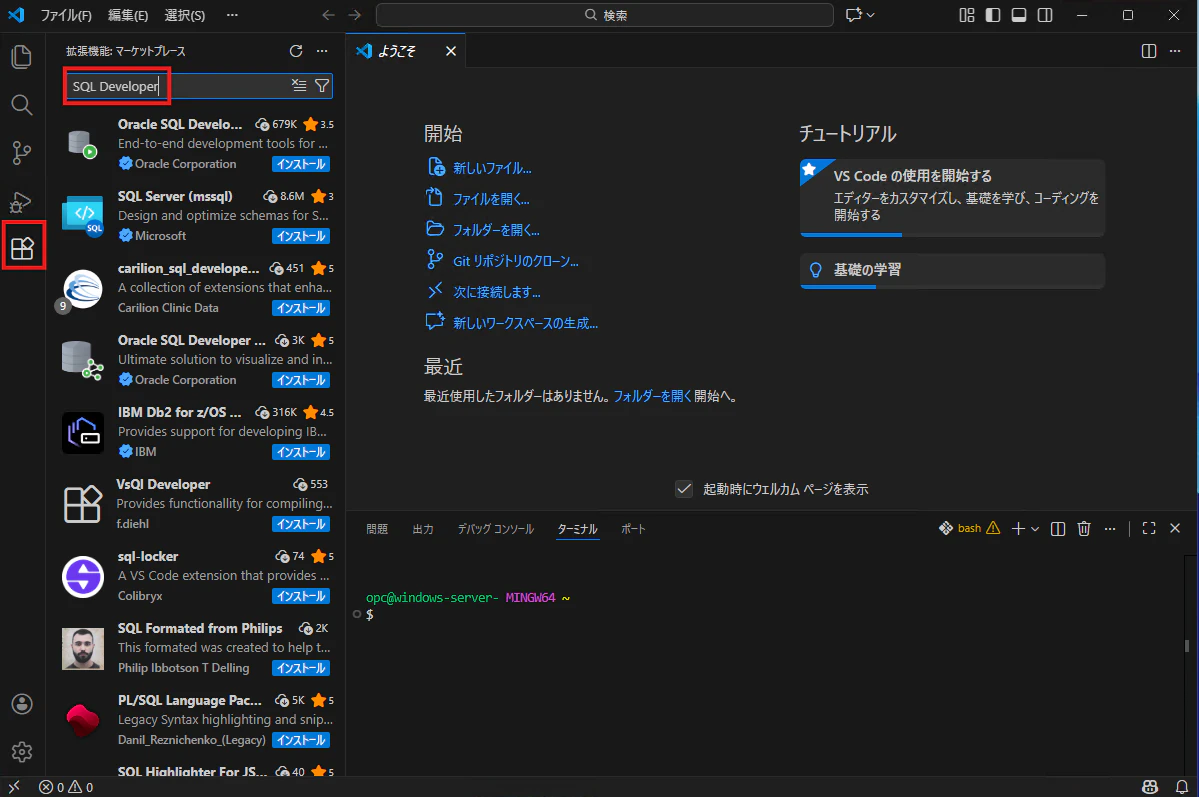Click the 新しいファイル link
The image size is (1199, 797).
click(492, 168)
